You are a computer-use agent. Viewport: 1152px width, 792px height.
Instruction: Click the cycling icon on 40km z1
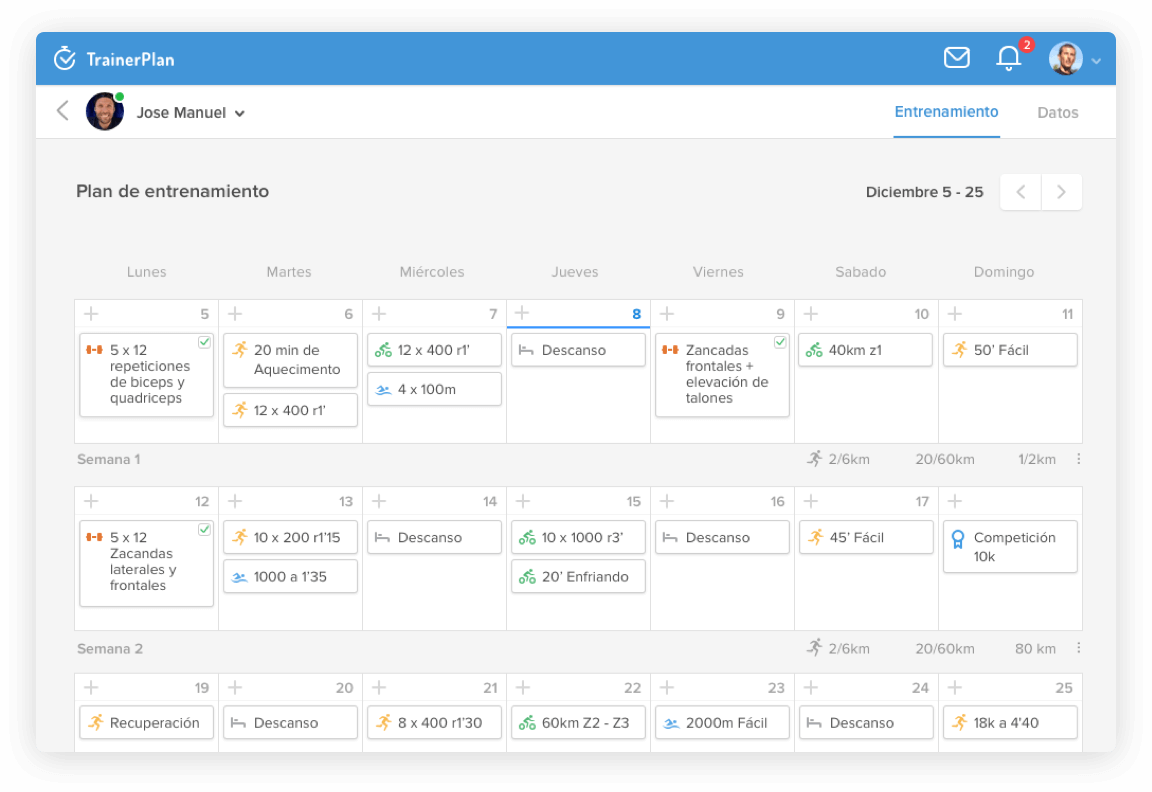[x=814, y=350]
